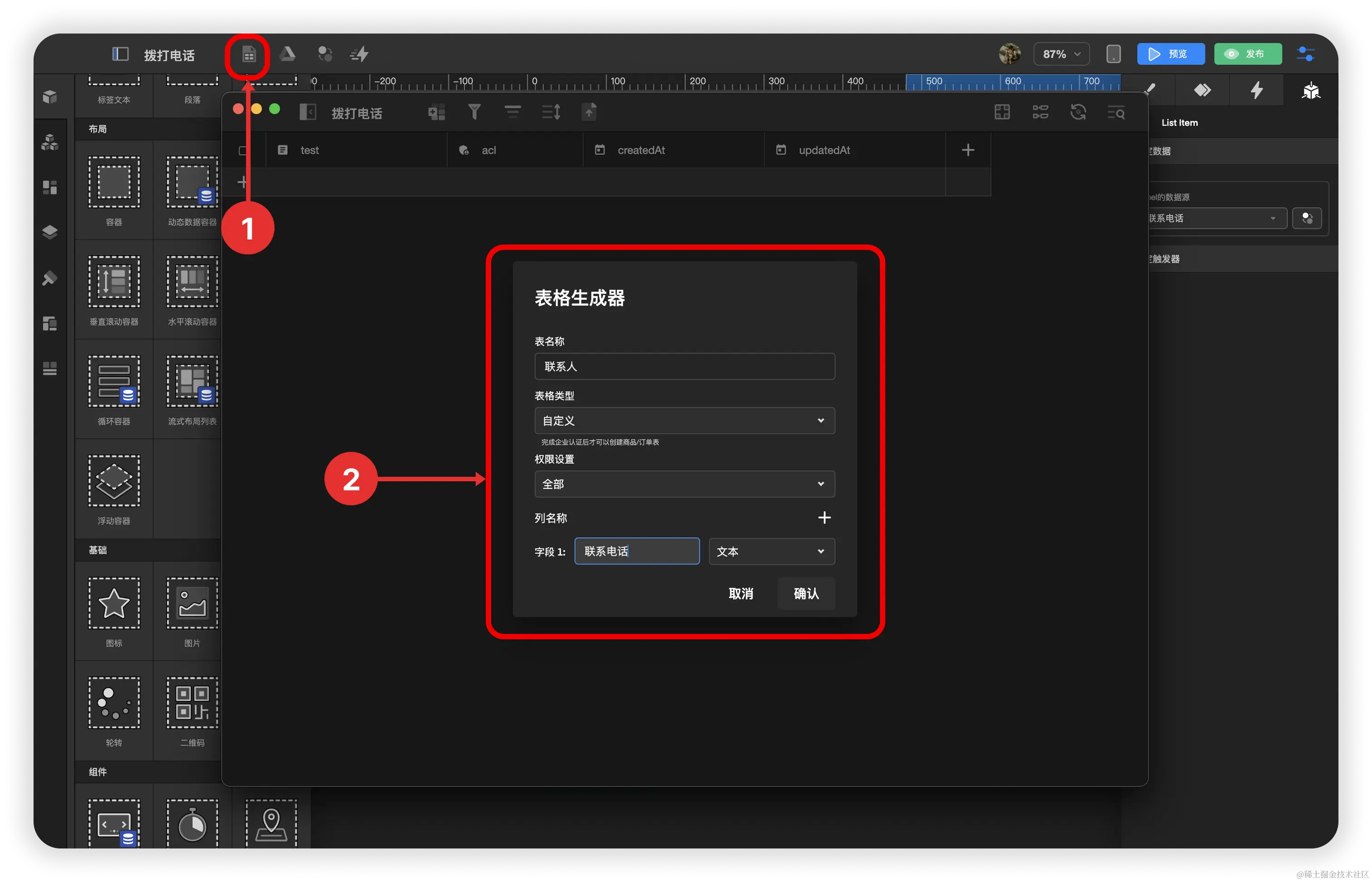Open the field type dropdown showing 文本
This screenshot has height=882, width=1372.
pos(771,551)
